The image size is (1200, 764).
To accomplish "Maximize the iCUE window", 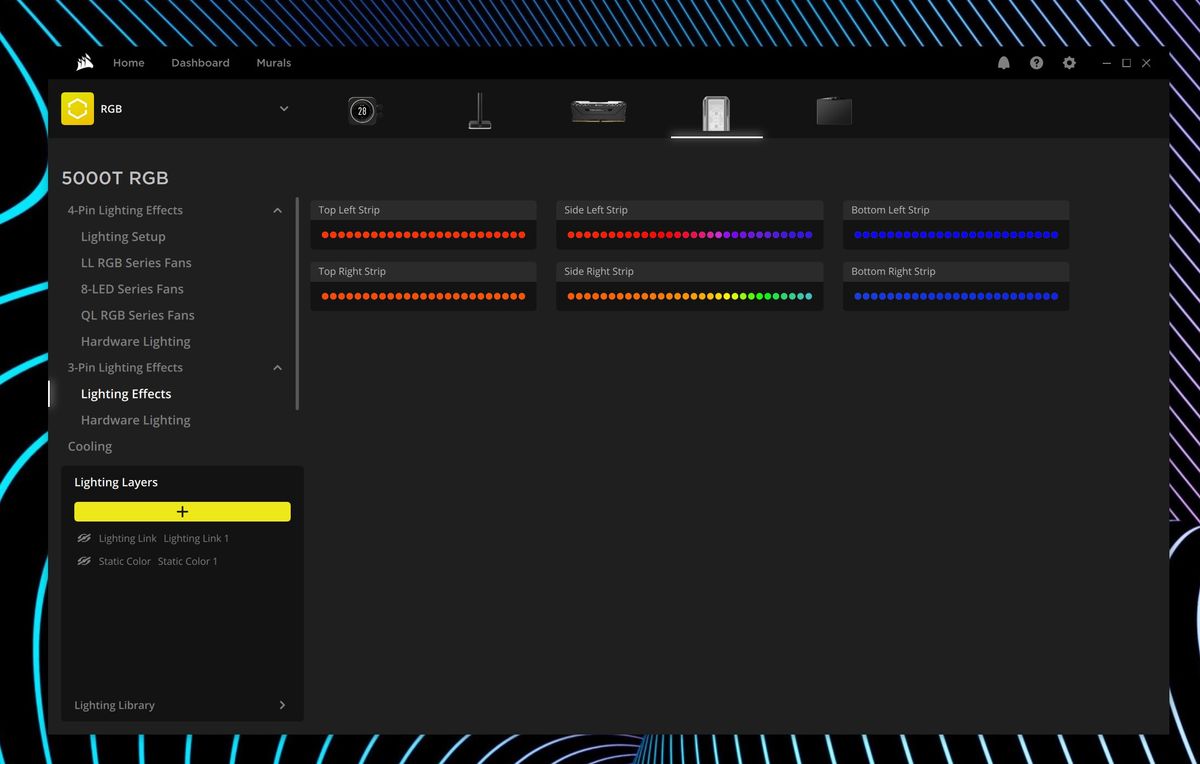I will (1126, 62).
